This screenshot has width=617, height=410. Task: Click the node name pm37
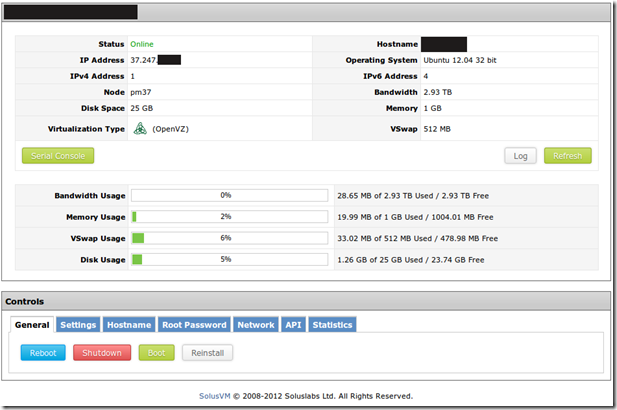coord(140,92)
